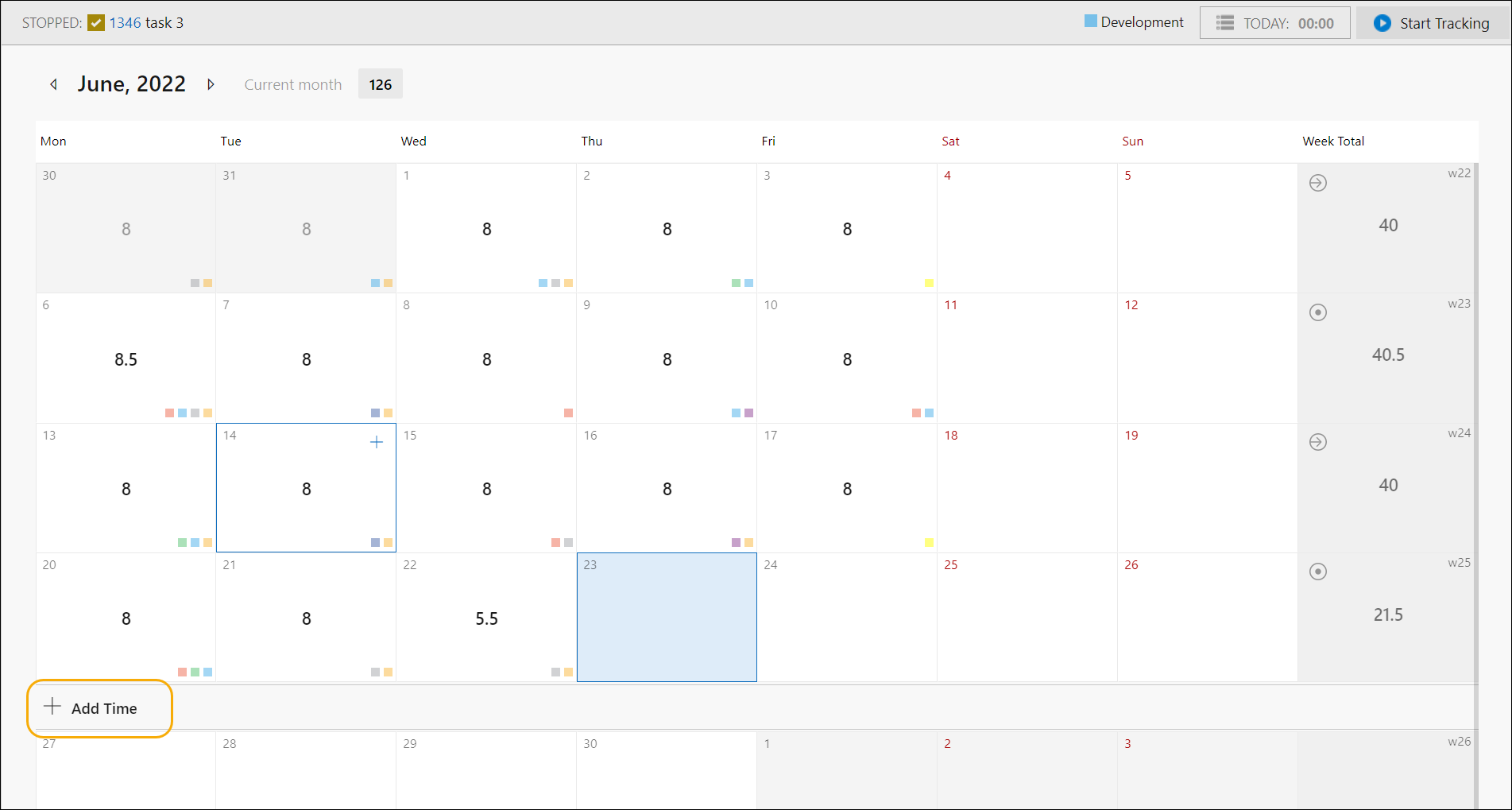Viewport: 1512px width, 810px height.
Task: Select June 22 cell with 5.5 hours
Action: click(x=486, y=618)
